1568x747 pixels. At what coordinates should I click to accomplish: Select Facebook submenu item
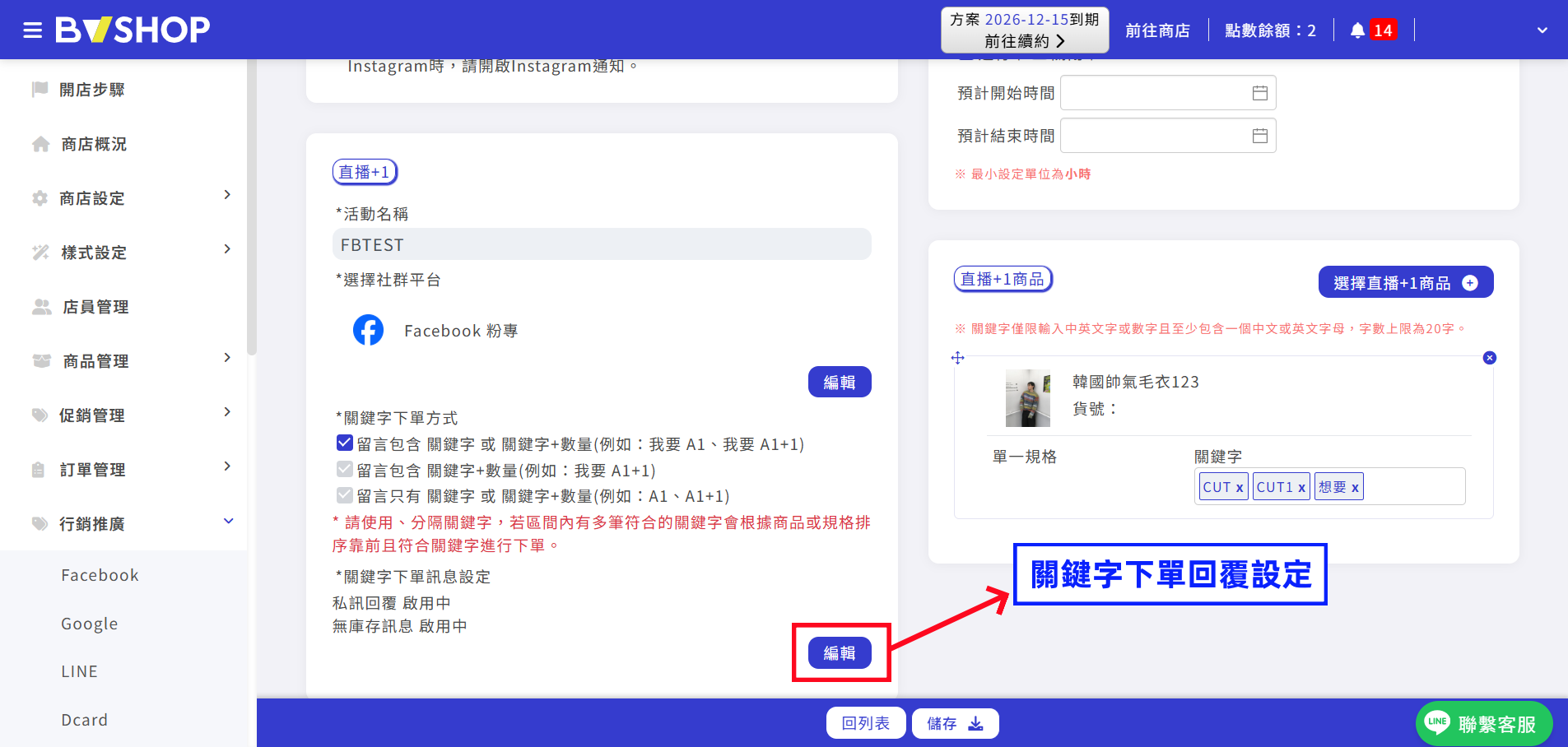[x=100, y=575]
